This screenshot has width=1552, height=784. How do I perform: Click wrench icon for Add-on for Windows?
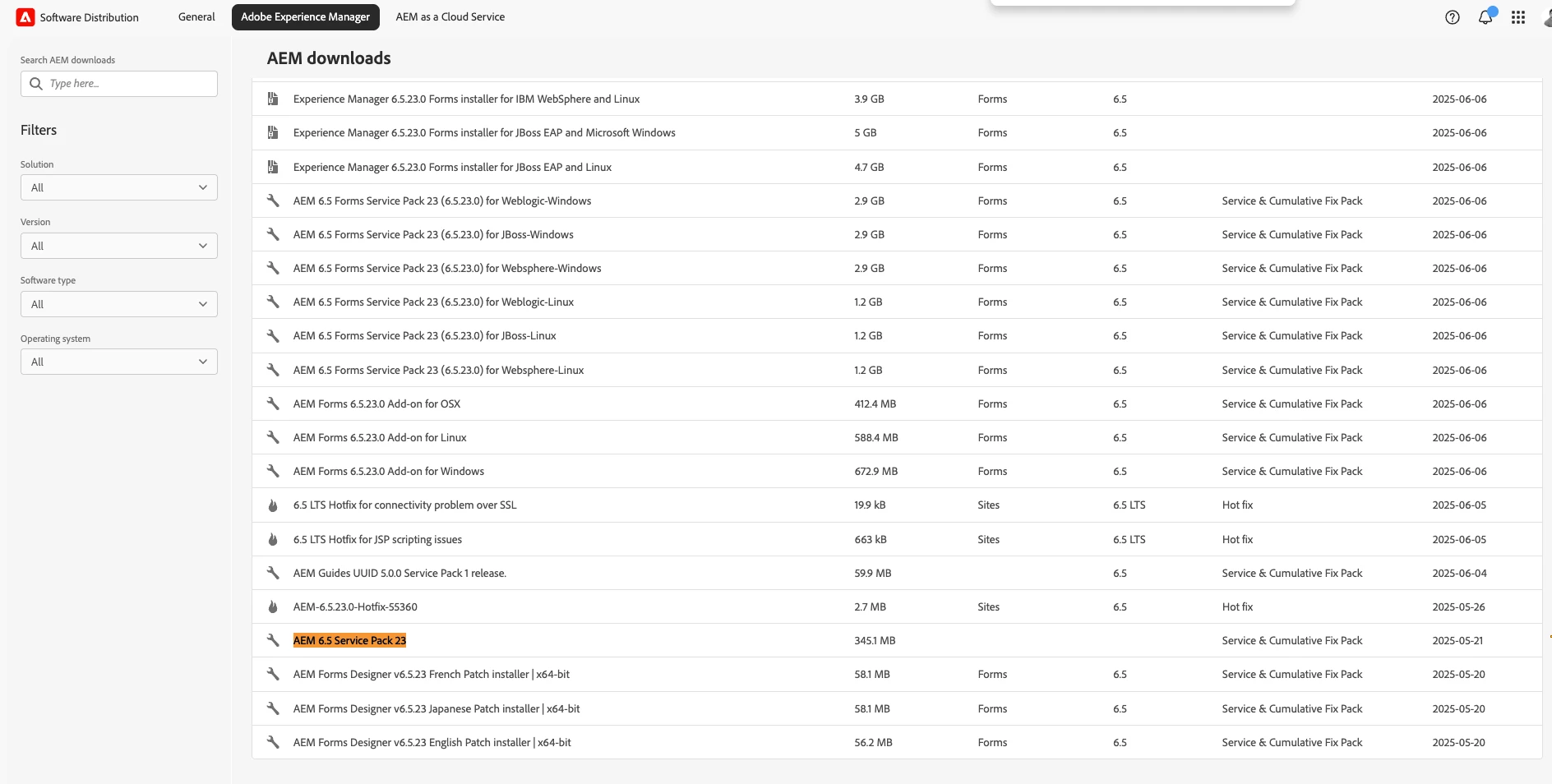coord(273,471)
